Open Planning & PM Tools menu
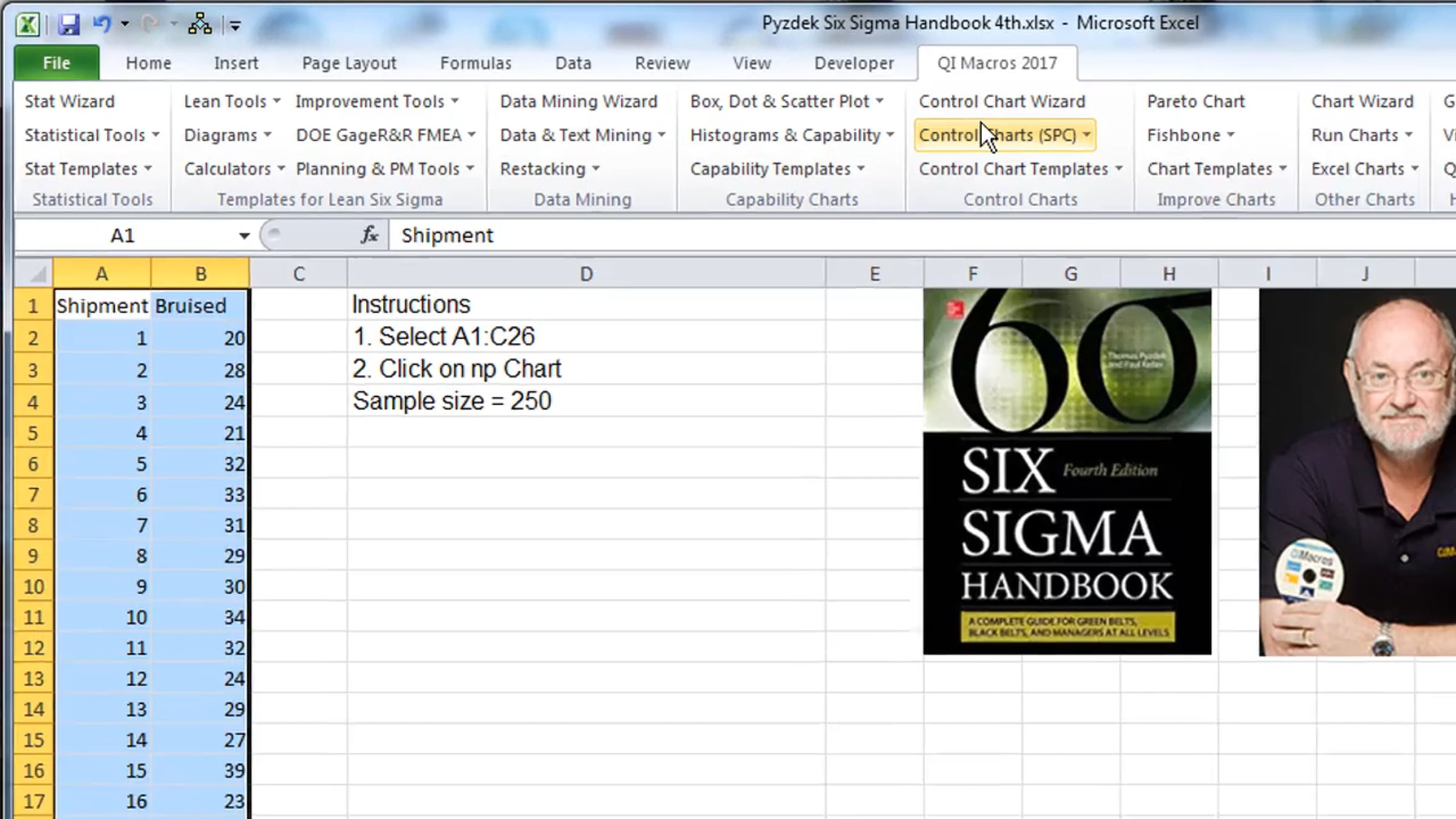 [x=385, y=169]
